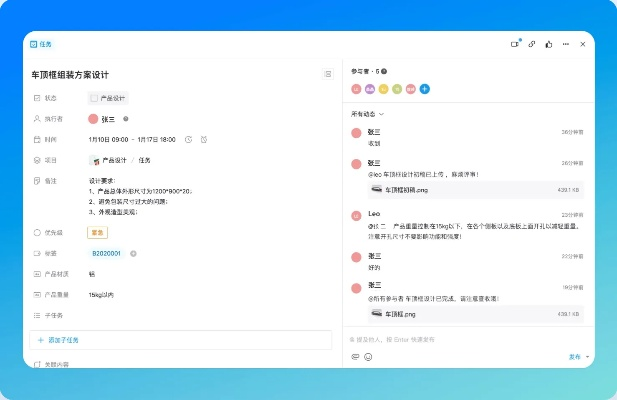Image resolution: width=617 pixels, height=400 pixels.
Task: Remove the B2020001 tag with x icon
Action: [x=133, y=253]
